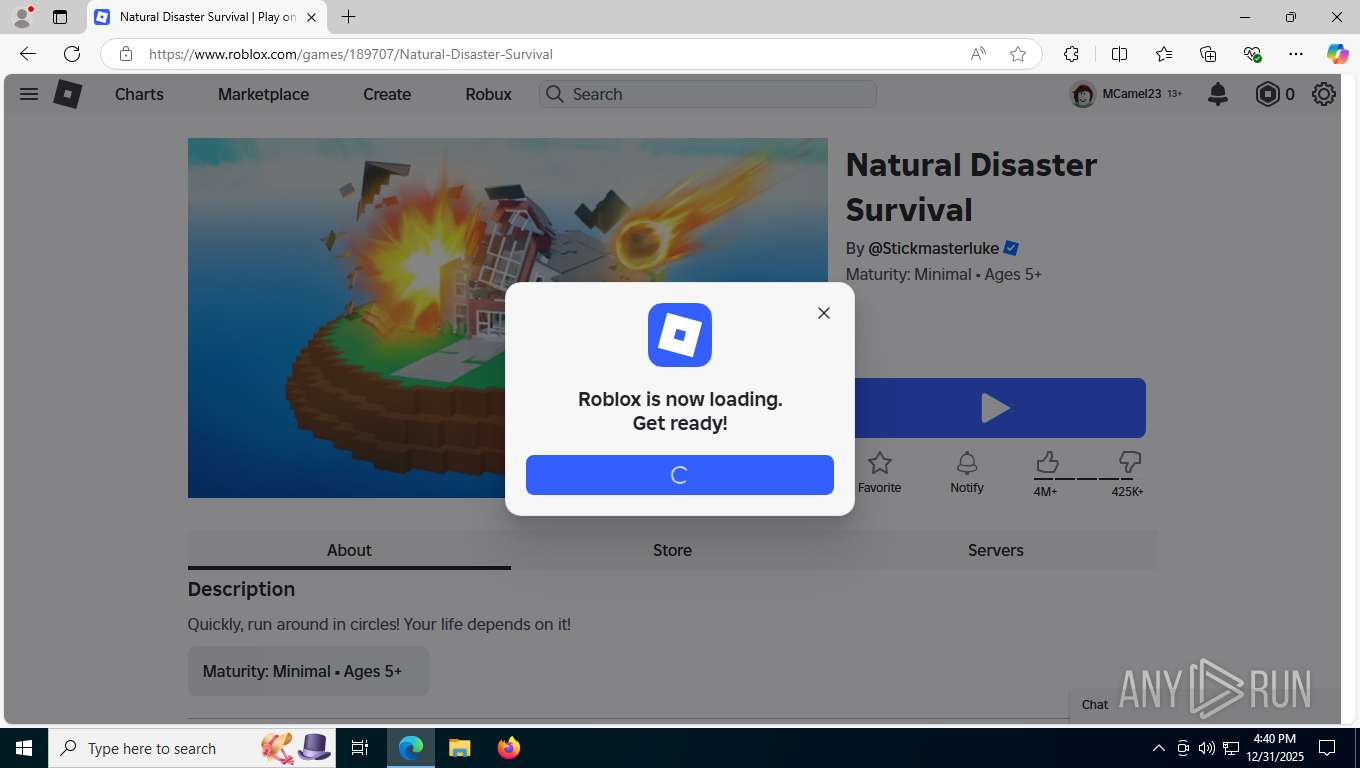Image resolution: width=1360 pixels, height=768 pixels.
Task: Open browser Extensions puzzle icon
Action: coord(1071,54)
